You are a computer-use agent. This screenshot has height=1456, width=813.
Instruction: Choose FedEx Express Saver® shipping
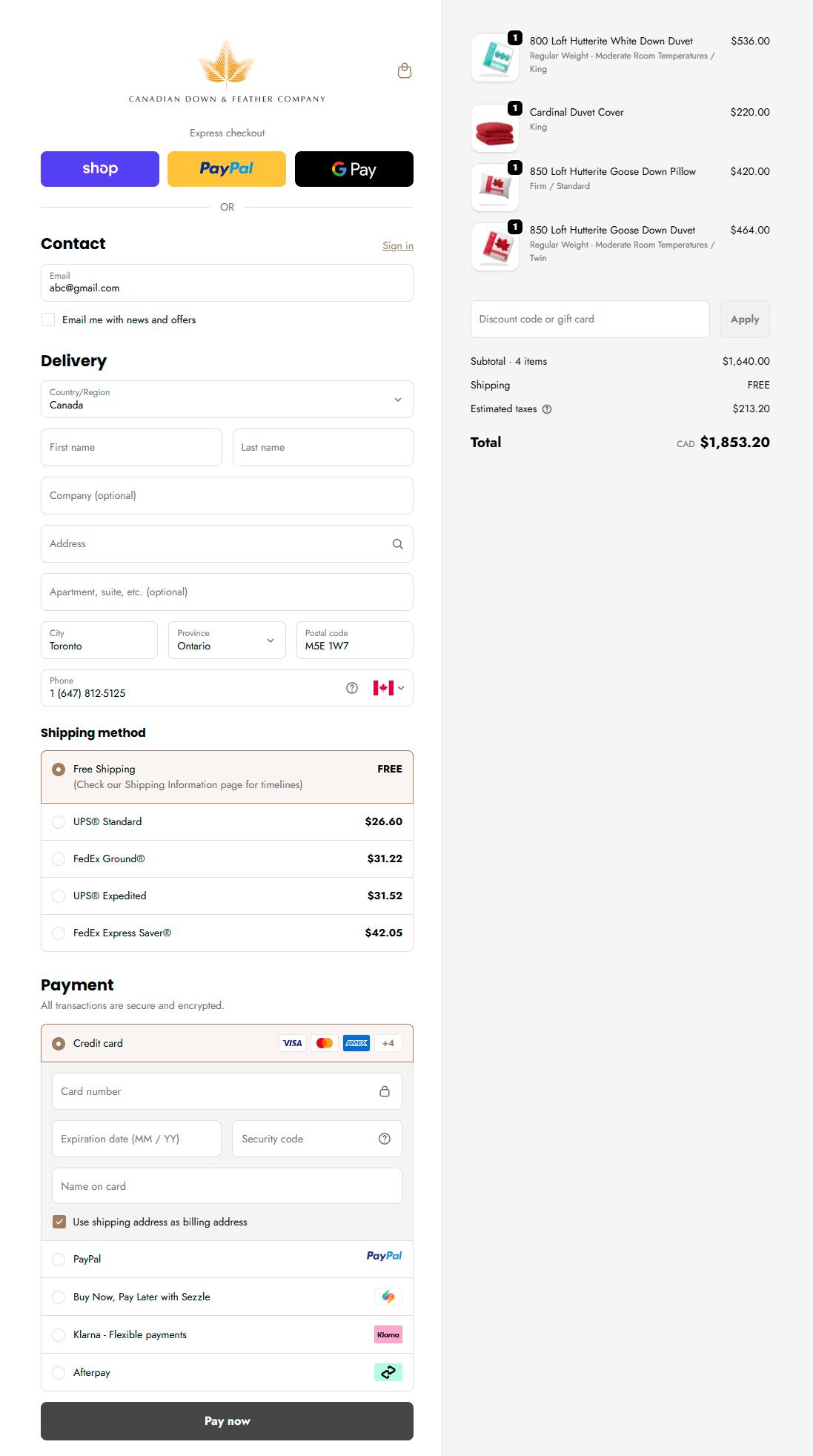click(x=59, y=933)
